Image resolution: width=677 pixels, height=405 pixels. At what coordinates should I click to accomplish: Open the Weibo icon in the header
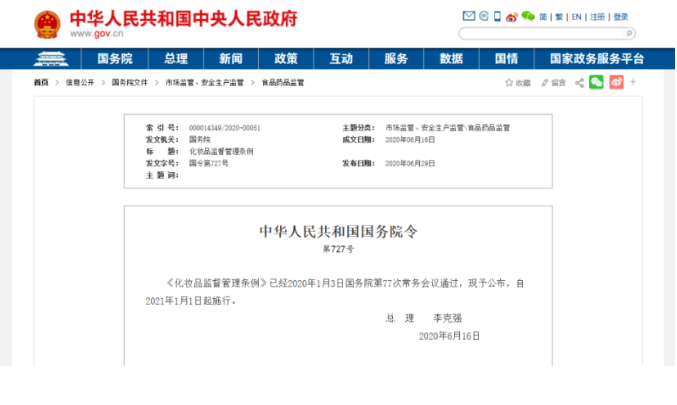(x=512, y=17)
